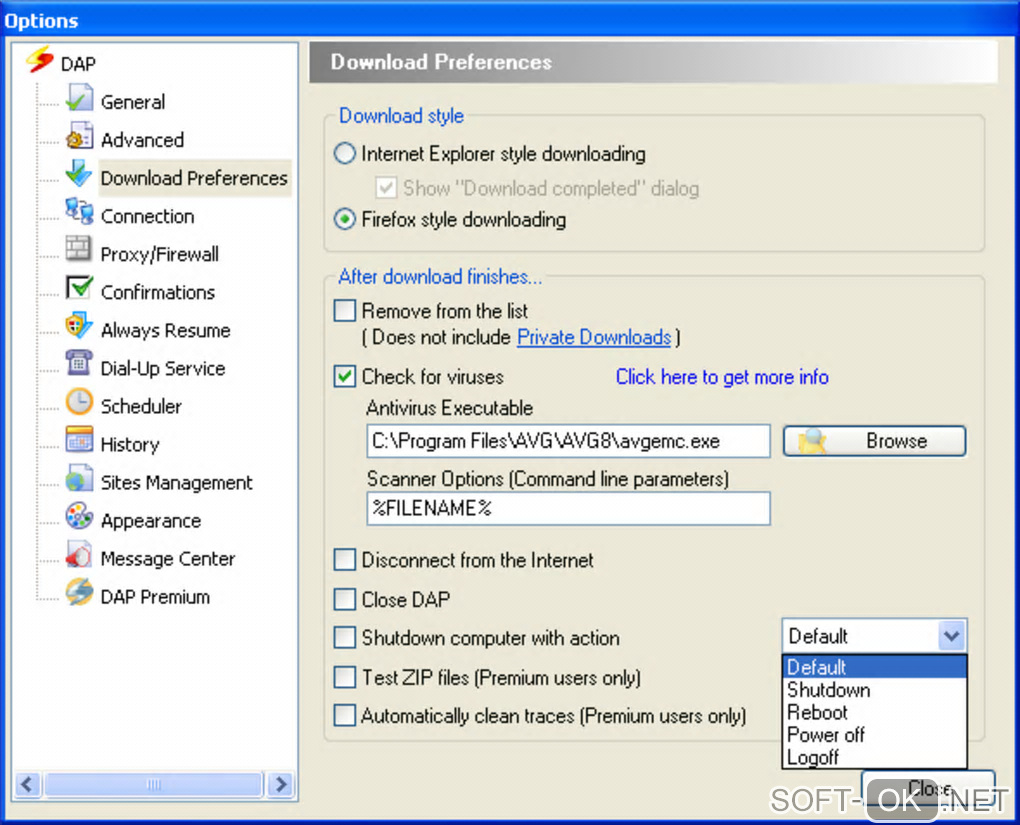
Task: Click the General checkmark icon
Action: click(79, 99)
